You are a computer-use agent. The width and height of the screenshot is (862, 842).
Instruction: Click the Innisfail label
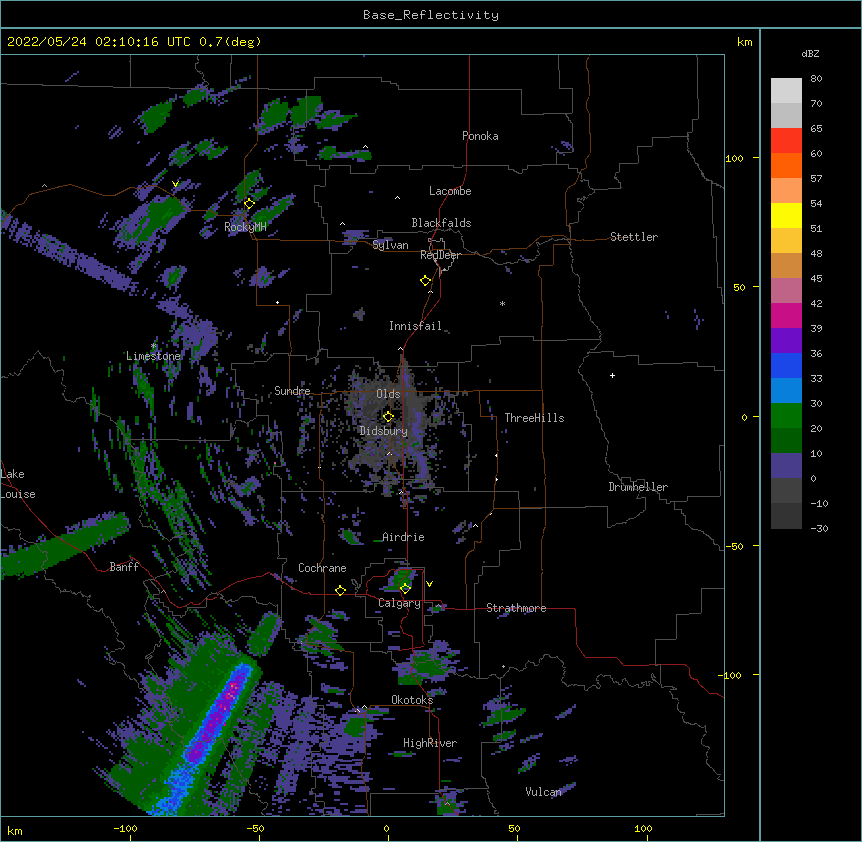415,326
